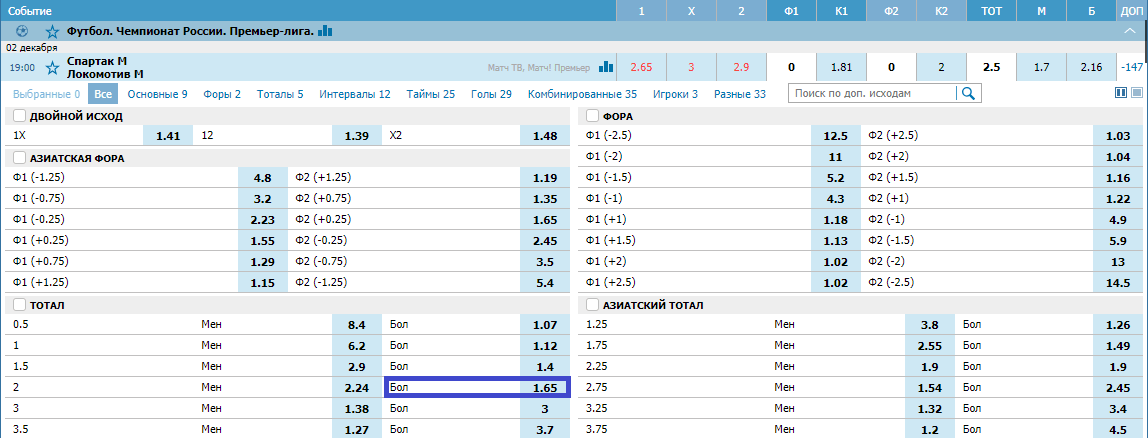The width and height of the screenshot is (1148, 438).
Task: Select K1 handicap odds 1.81
Action: pyautogui.click(x=841, y=67)
